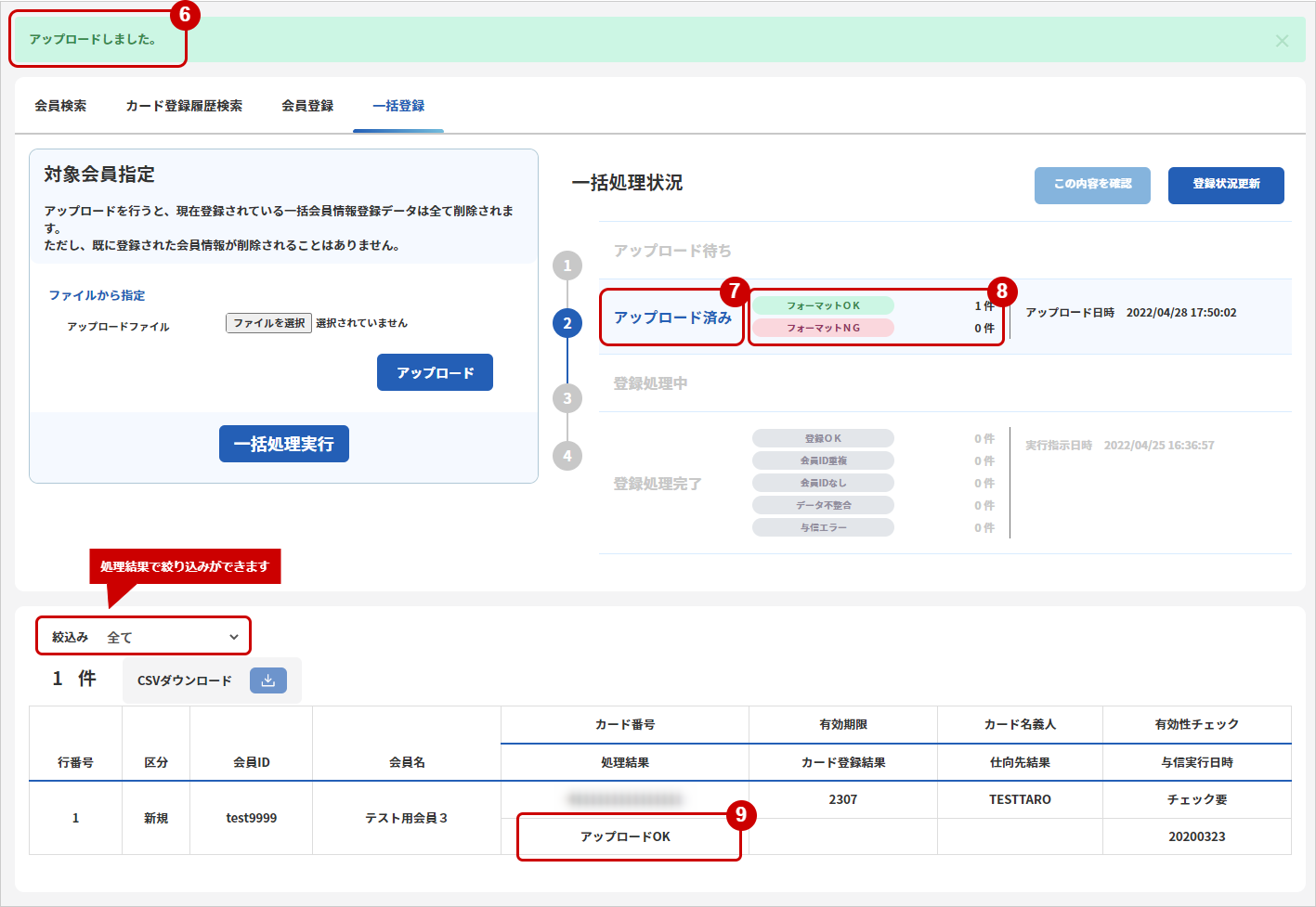Click the 行番号 column header
This screenshot has width=1316, height=907.
click(x=75, y=762)
